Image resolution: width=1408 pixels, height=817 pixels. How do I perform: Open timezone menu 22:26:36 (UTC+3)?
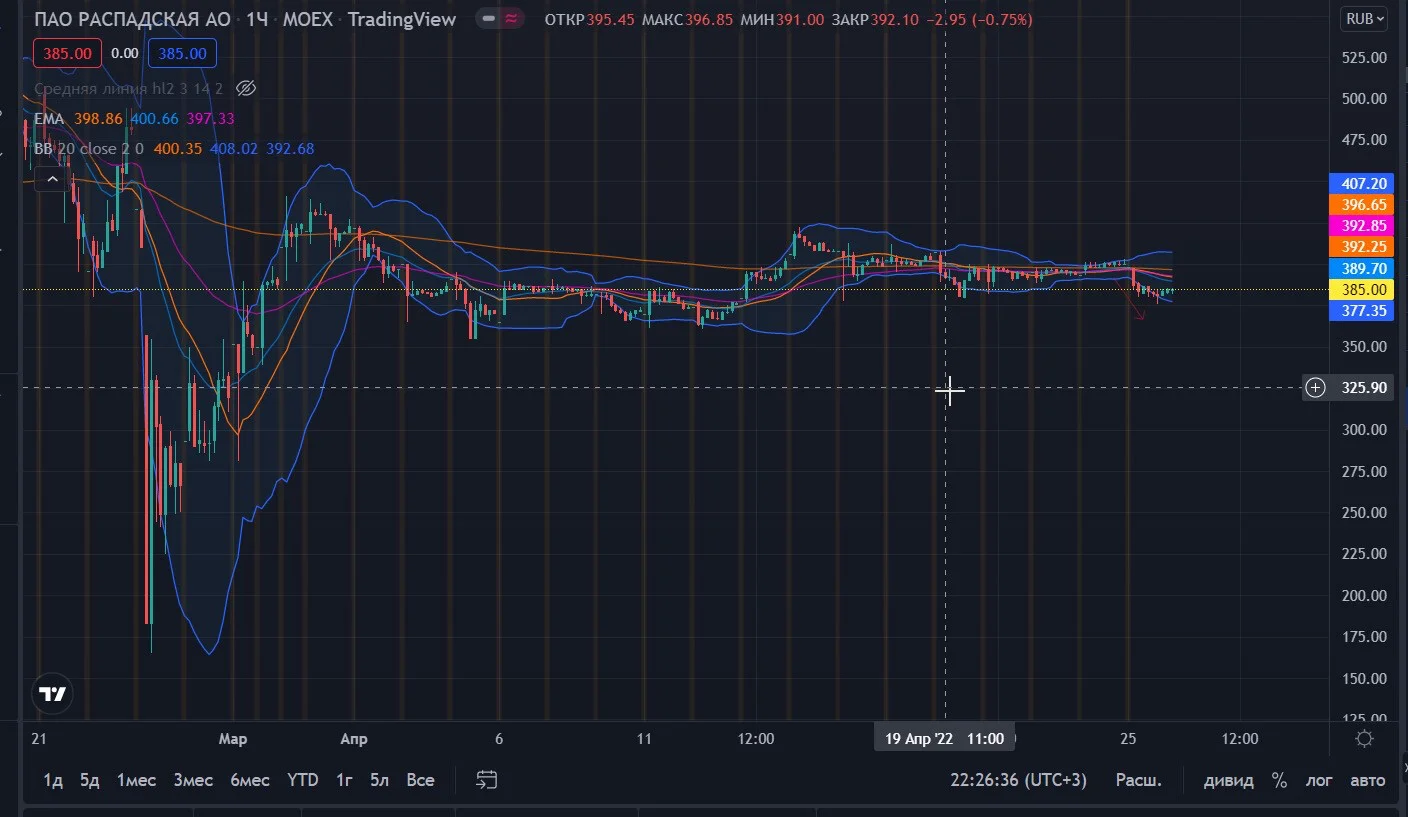click(1018, 780)
